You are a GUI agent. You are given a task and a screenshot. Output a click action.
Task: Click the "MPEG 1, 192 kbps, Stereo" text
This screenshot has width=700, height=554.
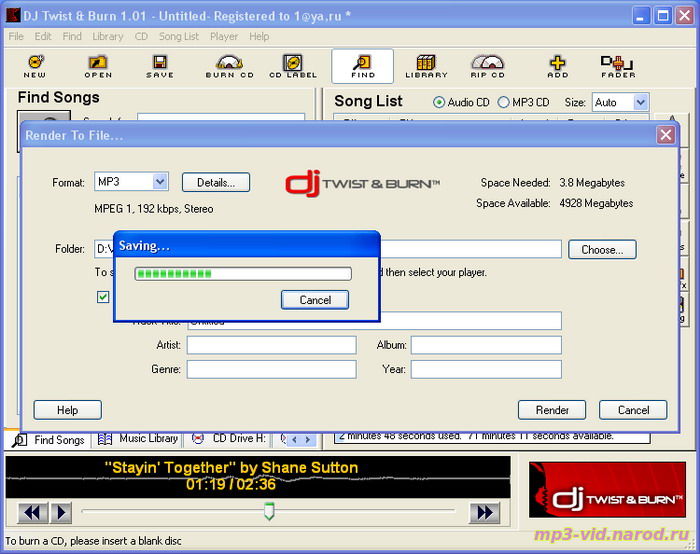pyautogui.click(x=154, y=209)
